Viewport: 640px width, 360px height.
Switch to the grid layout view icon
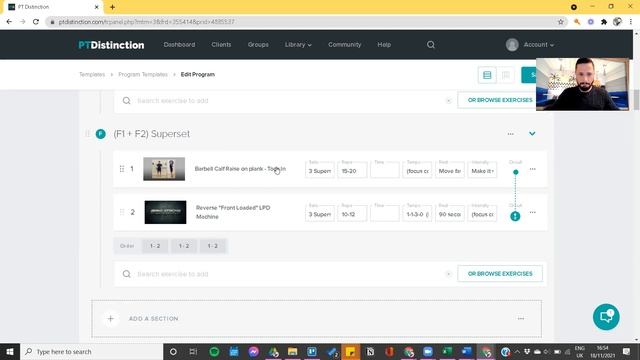click(506, 75)
